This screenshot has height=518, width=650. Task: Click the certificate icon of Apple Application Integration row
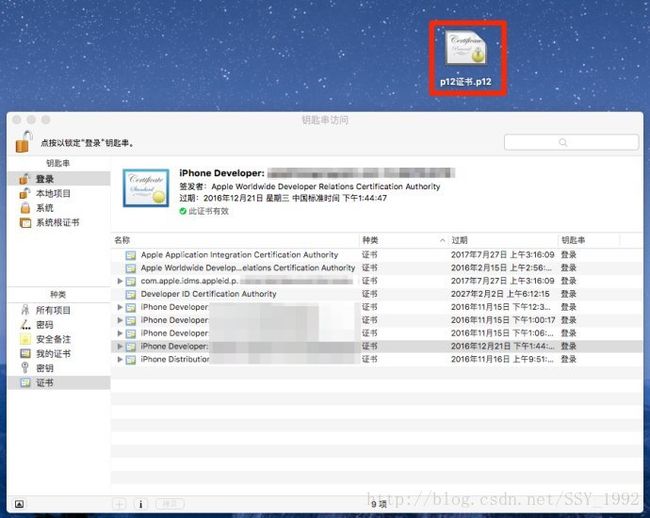click(131, 255)
